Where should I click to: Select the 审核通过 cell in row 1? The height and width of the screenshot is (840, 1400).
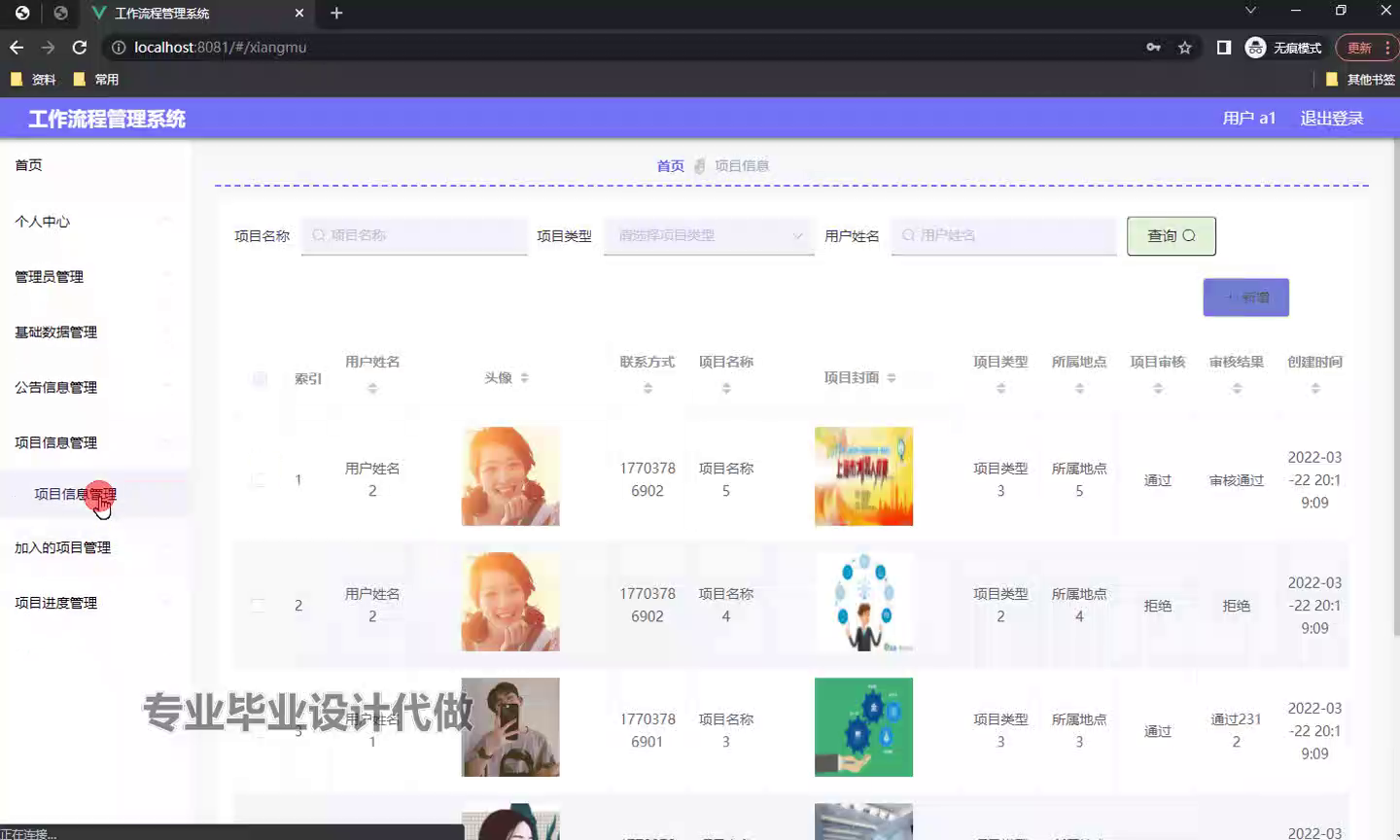click(1237, 480)
